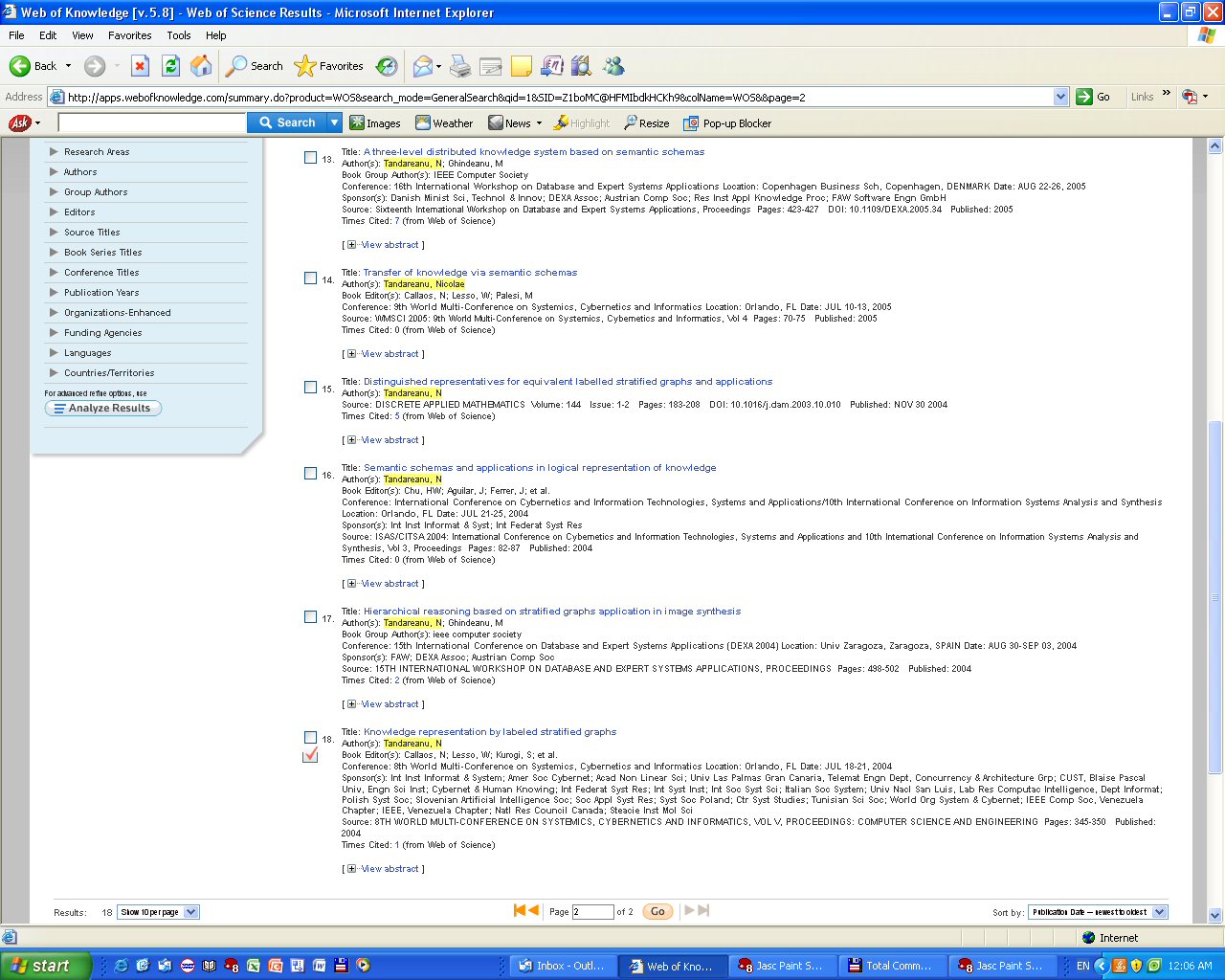Click the page scrollbar up arrow
1225x980 pixels.
coord(1215,146)
